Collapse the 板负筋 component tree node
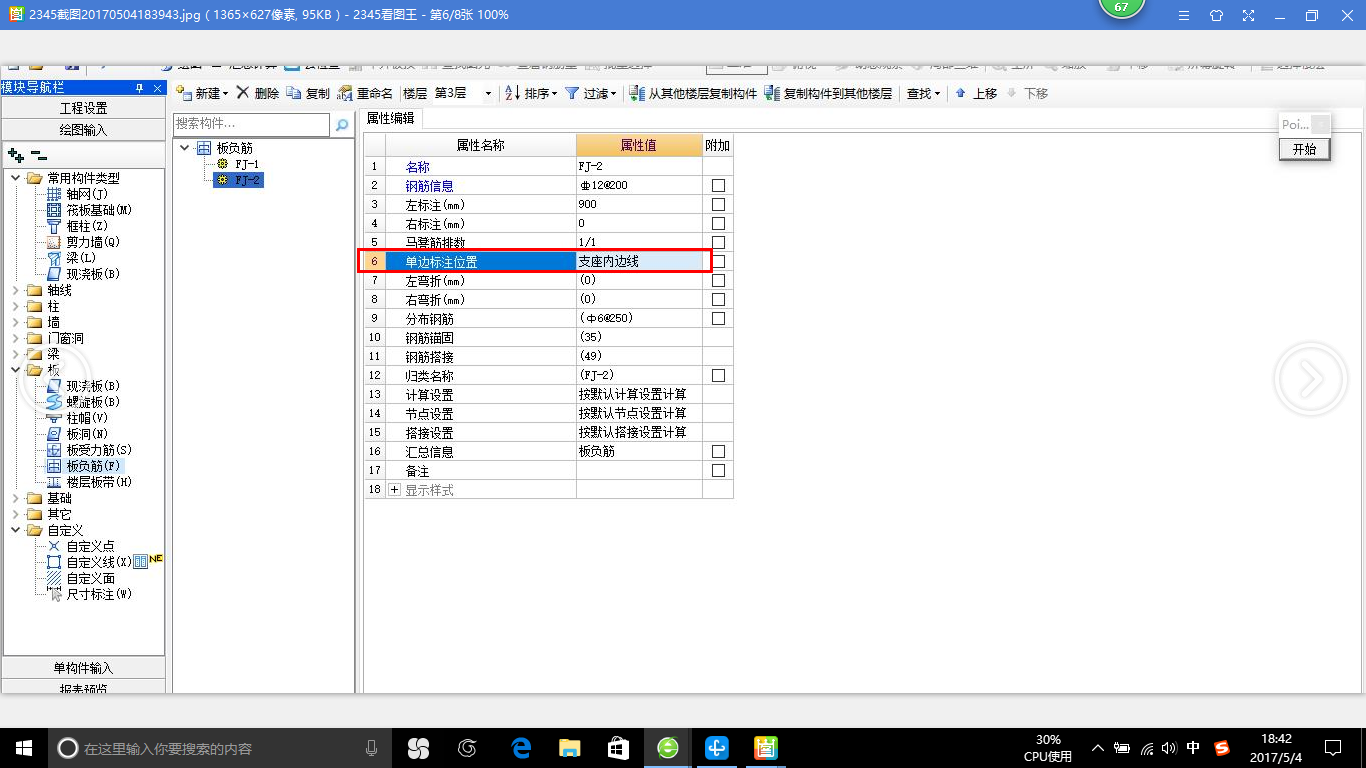This screenshot has height=768, width=1366. point(185,148)
